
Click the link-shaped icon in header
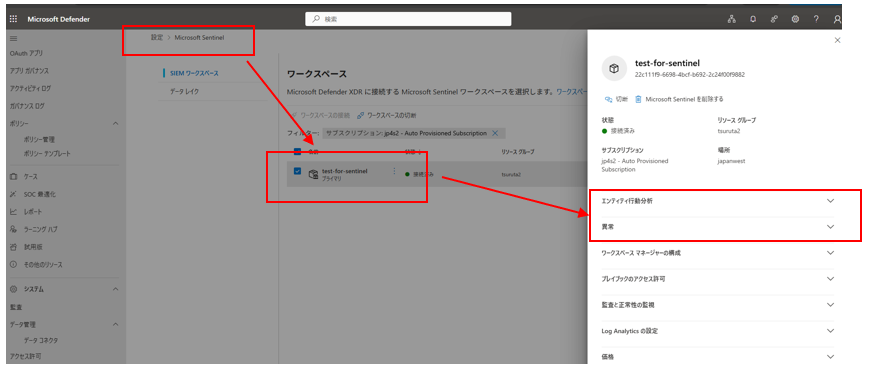pos(774,19)
